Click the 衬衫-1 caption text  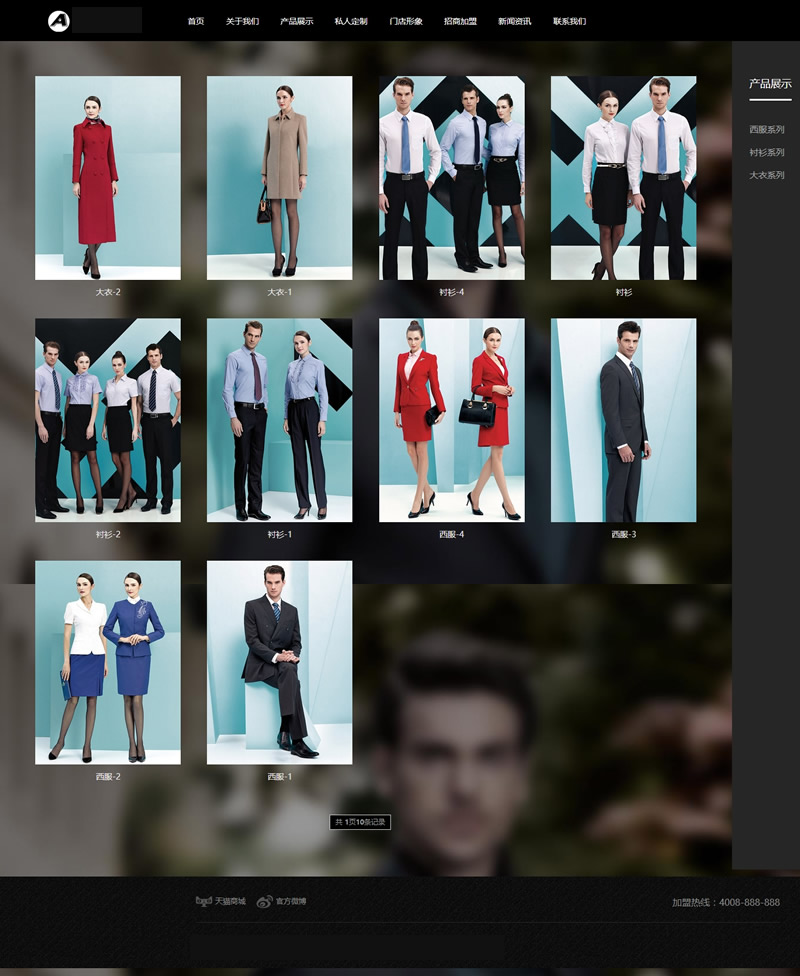[x=280, y=534]
